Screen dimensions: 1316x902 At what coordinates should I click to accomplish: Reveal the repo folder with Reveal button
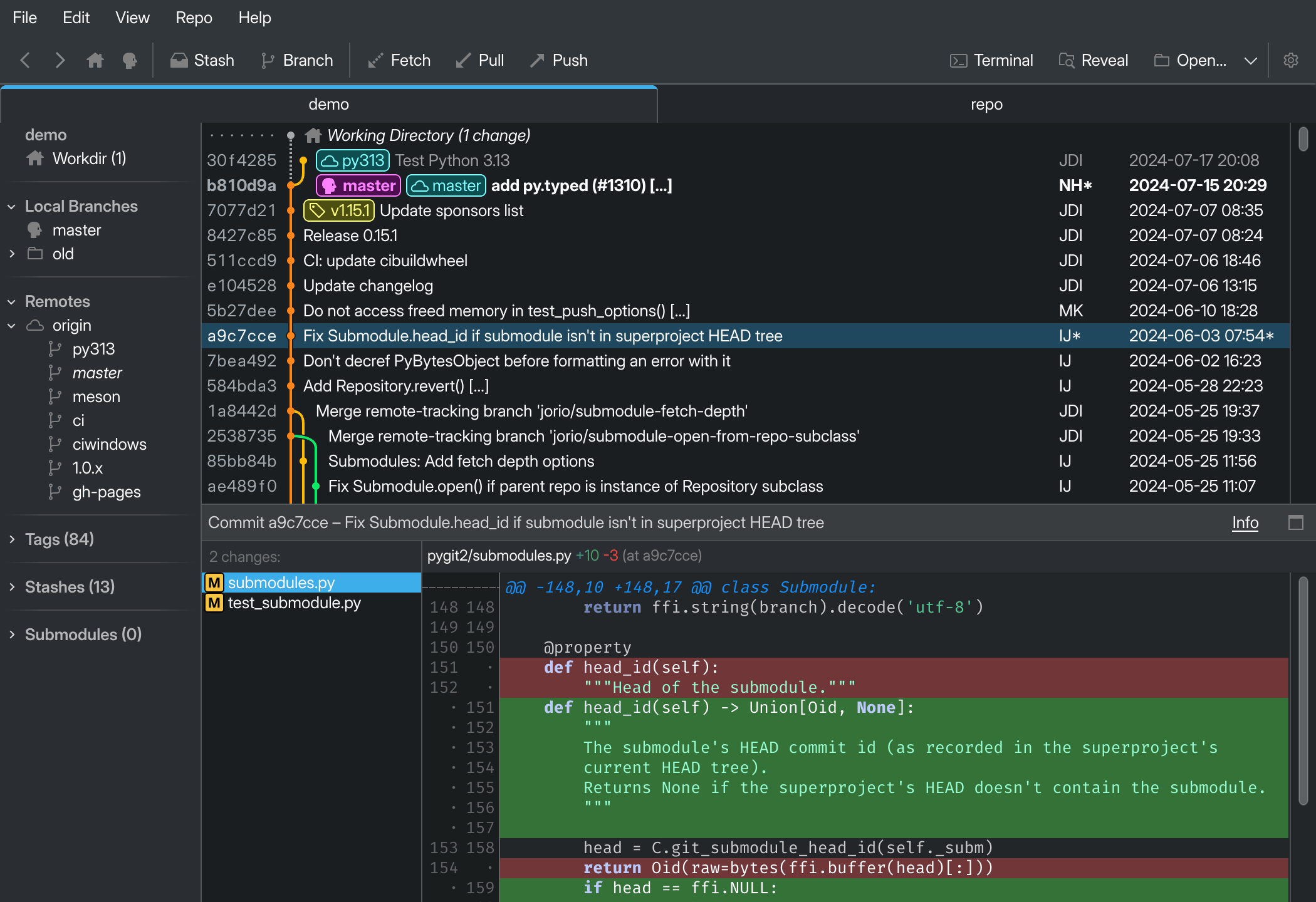(1094, 60)
